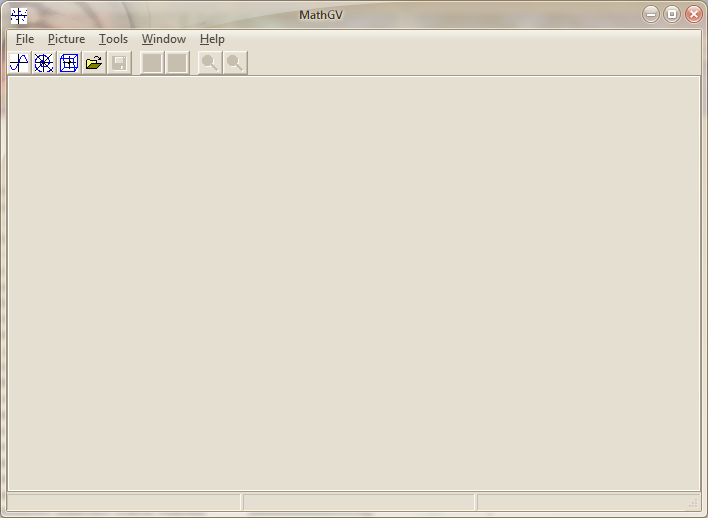
Task: Click the right magnifier zoom icon
Action: click(x=235, y=63)
